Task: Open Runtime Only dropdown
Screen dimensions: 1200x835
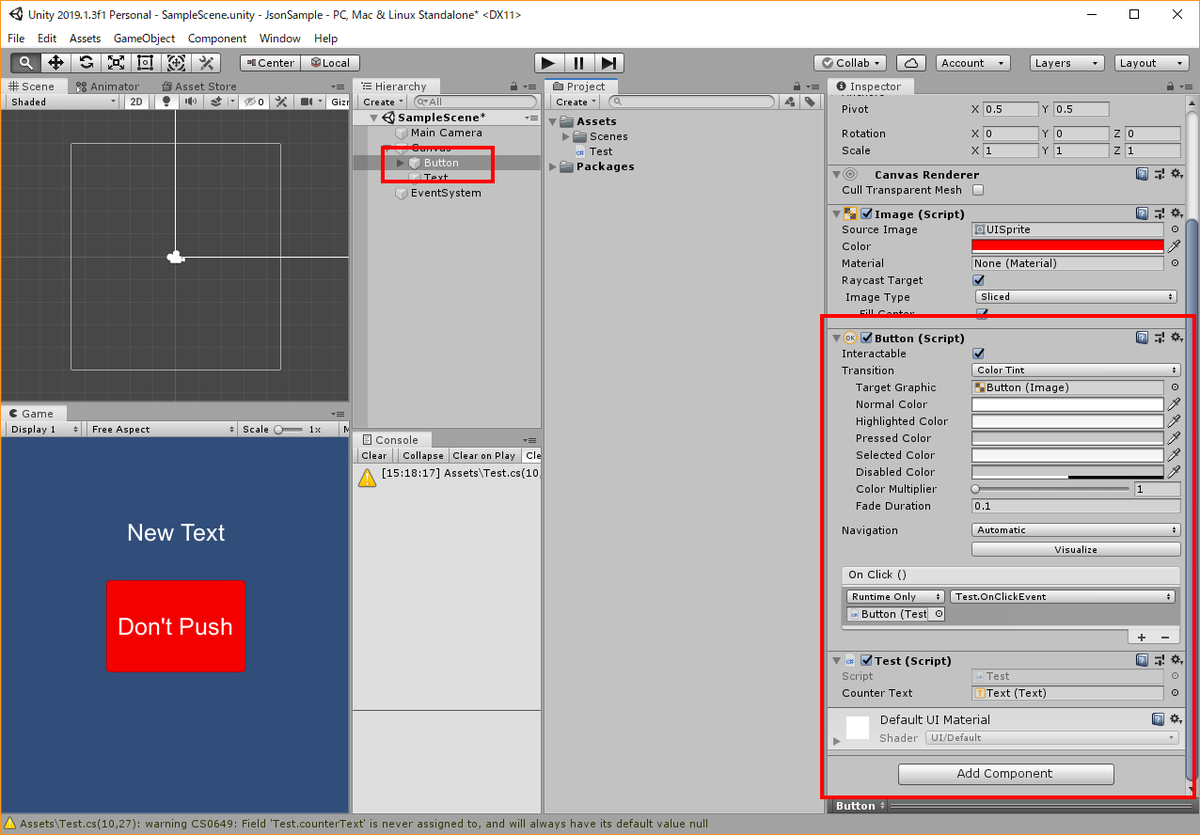Action: click(895, 597)
